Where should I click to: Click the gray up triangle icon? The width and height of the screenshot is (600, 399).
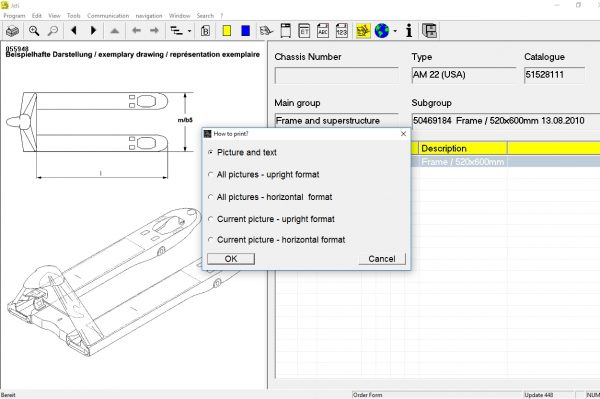point(115,31)
